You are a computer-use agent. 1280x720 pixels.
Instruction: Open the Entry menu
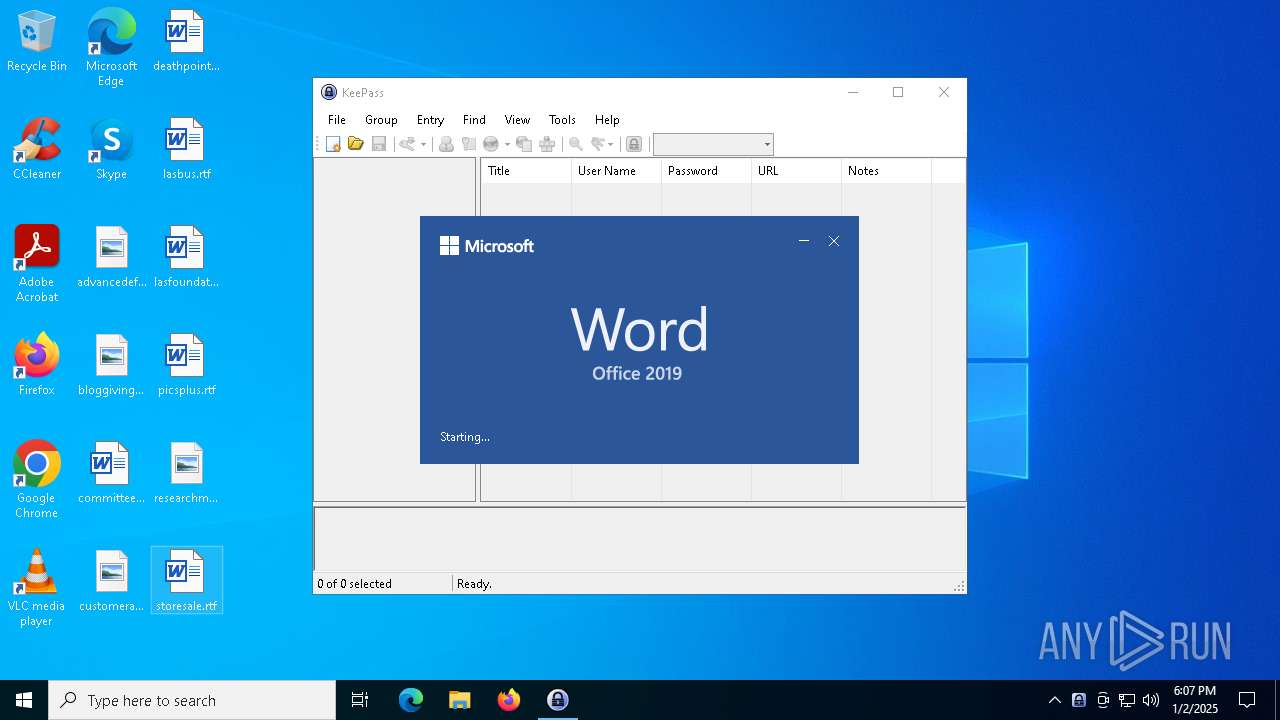(430, 119)
